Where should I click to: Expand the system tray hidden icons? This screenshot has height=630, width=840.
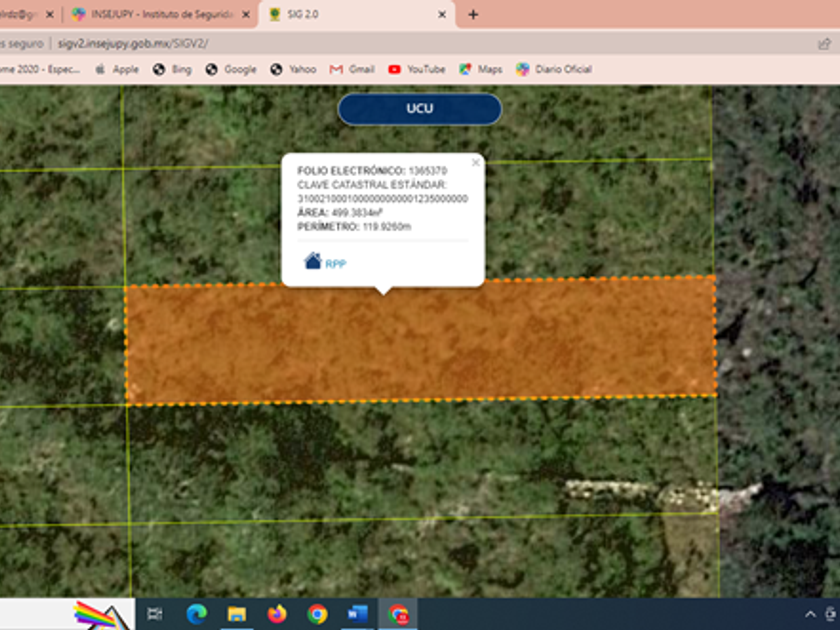(x=810, y=614)
